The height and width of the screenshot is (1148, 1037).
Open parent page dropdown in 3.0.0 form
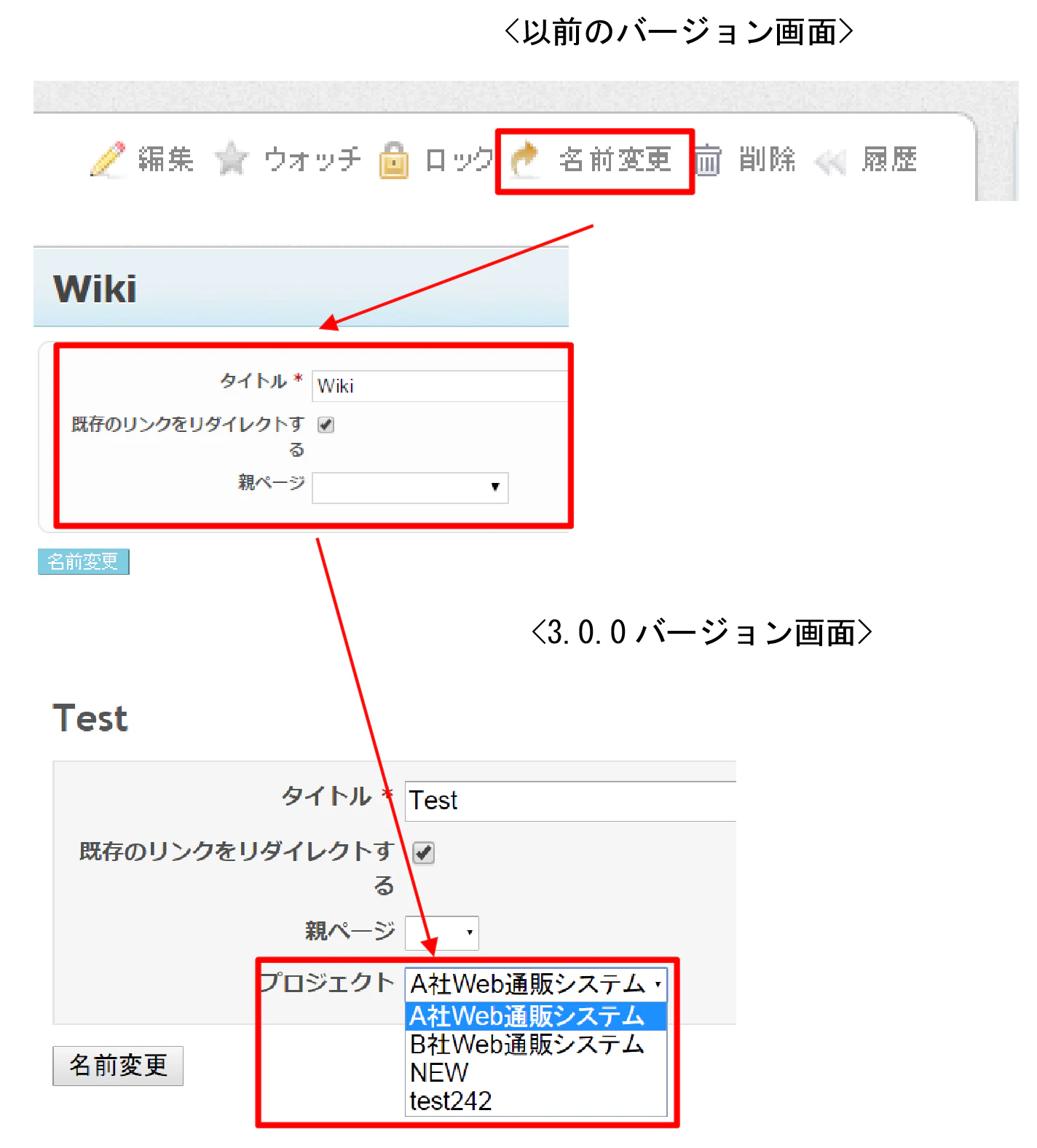[x=442, y=933]
